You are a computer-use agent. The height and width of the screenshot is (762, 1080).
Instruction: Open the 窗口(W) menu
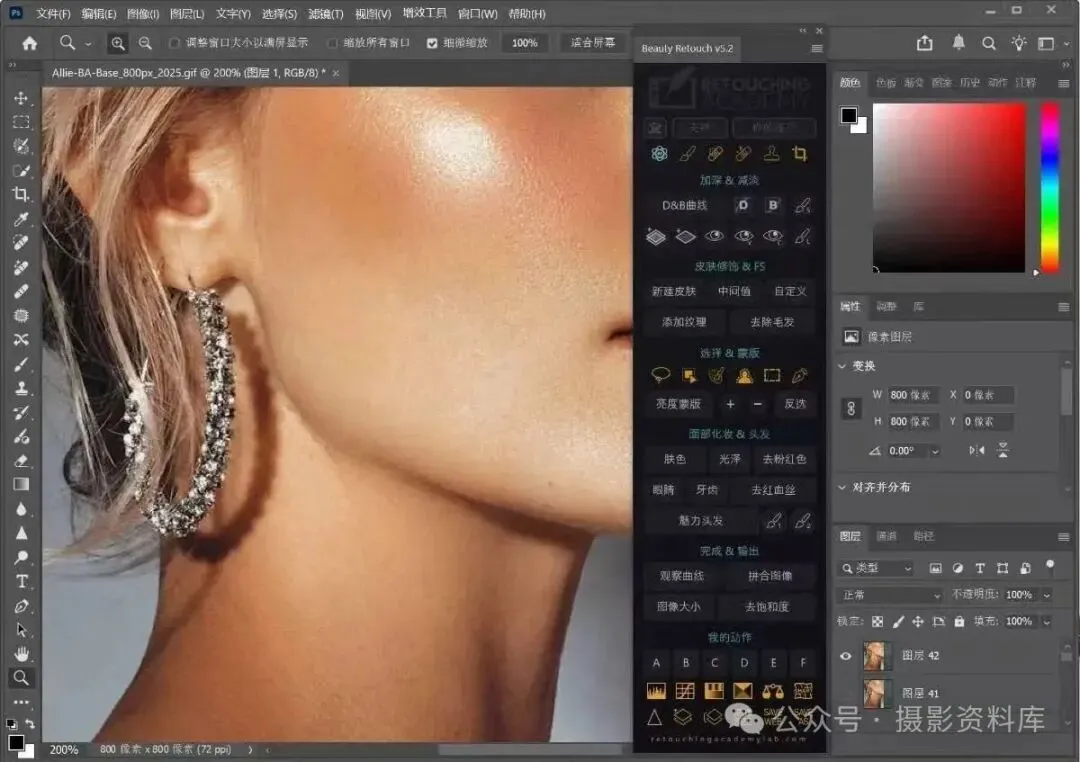[477, 13]
